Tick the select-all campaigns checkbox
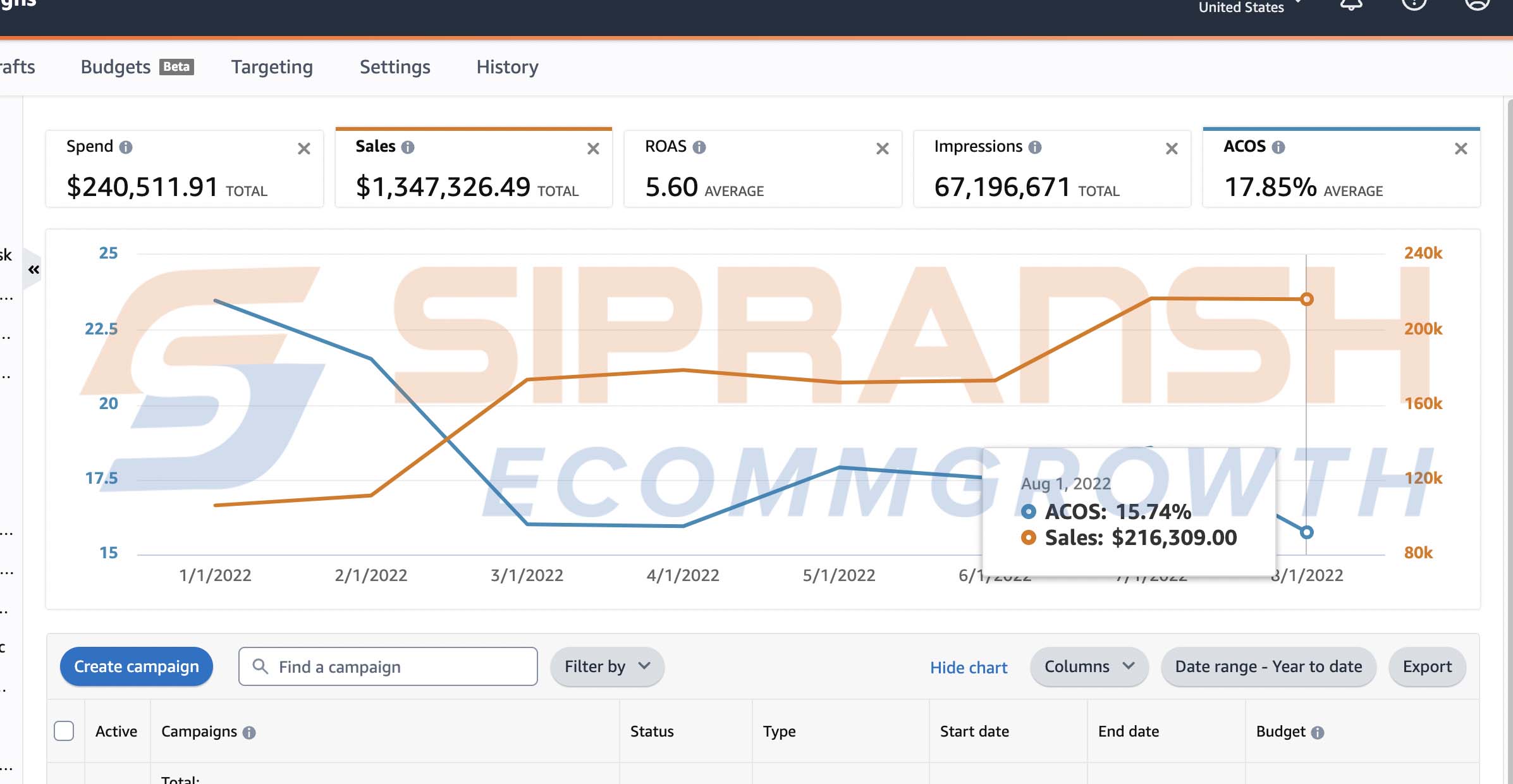The image size is (1513, 784). [64, 731]
